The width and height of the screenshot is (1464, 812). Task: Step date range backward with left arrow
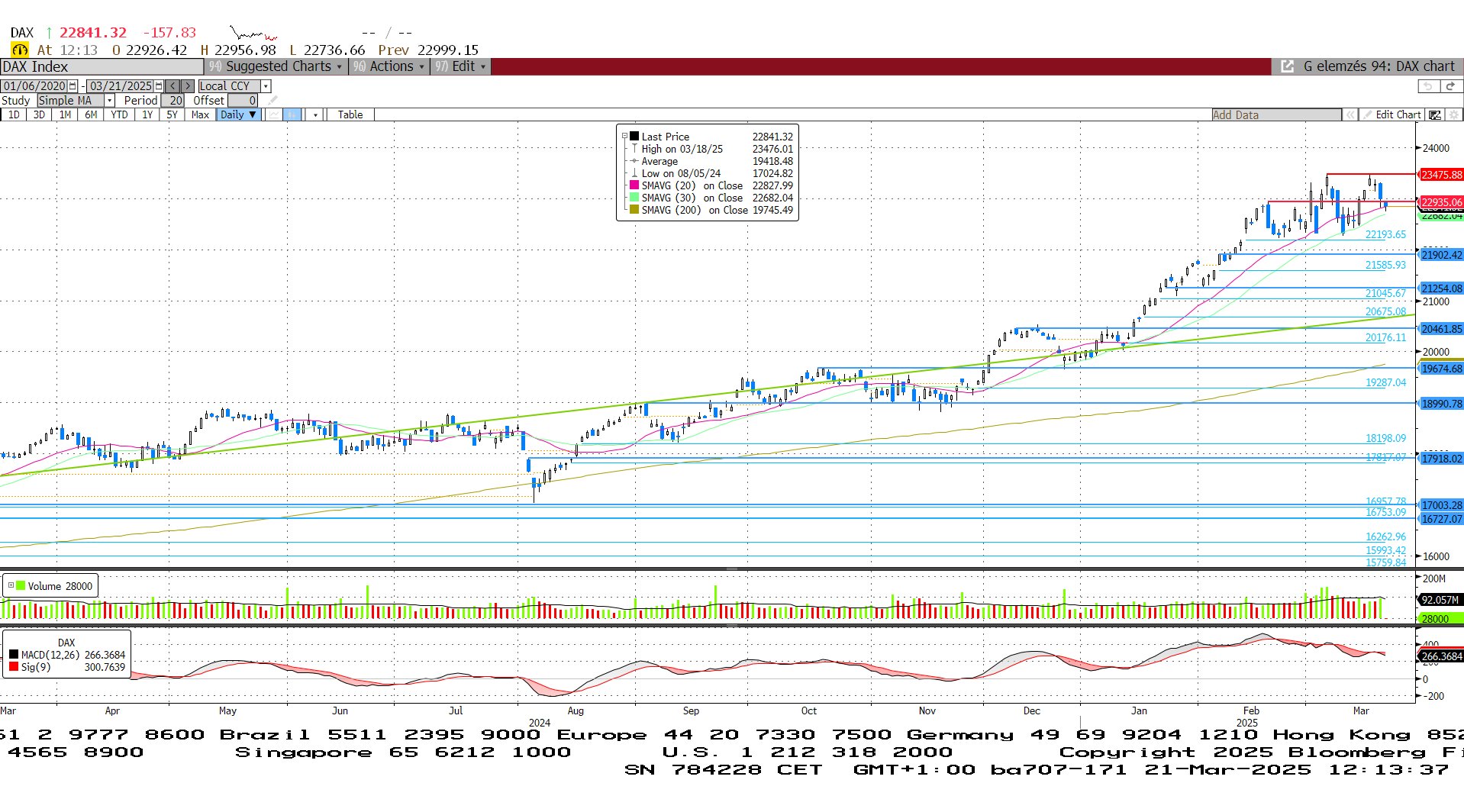(173, 86)
